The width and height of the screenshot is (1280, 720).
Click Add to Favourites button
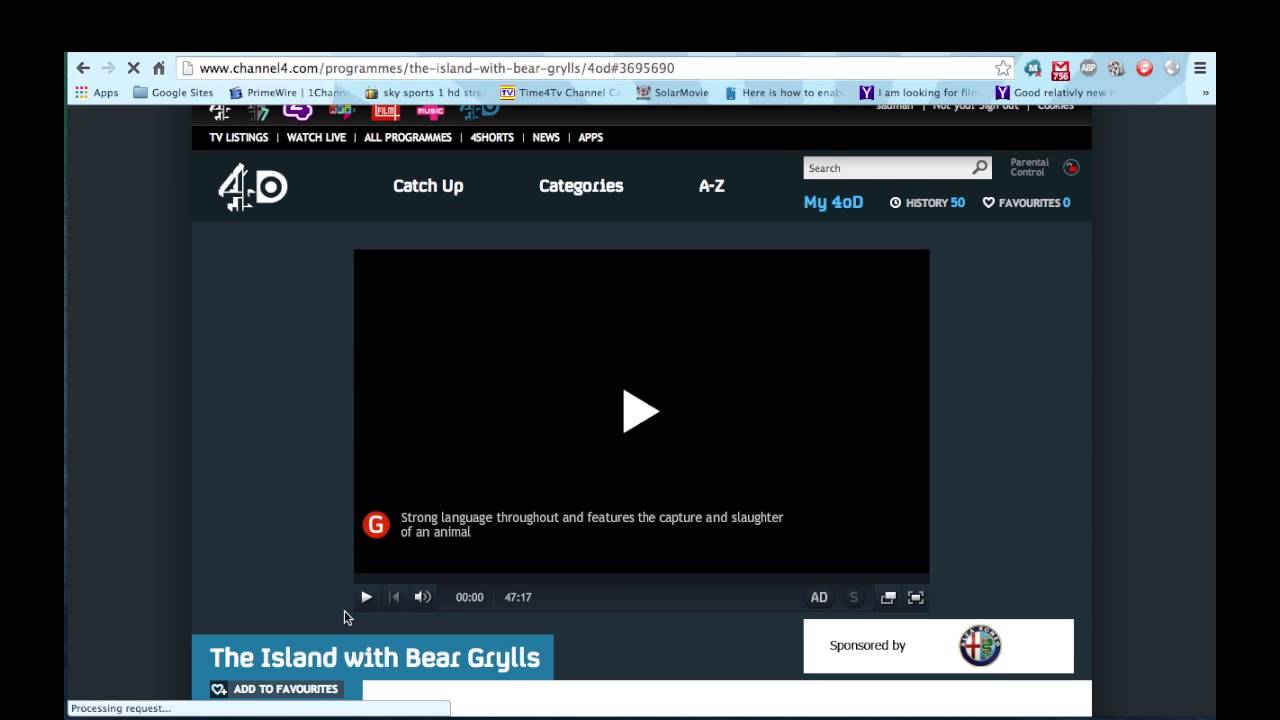coord(276,689)
